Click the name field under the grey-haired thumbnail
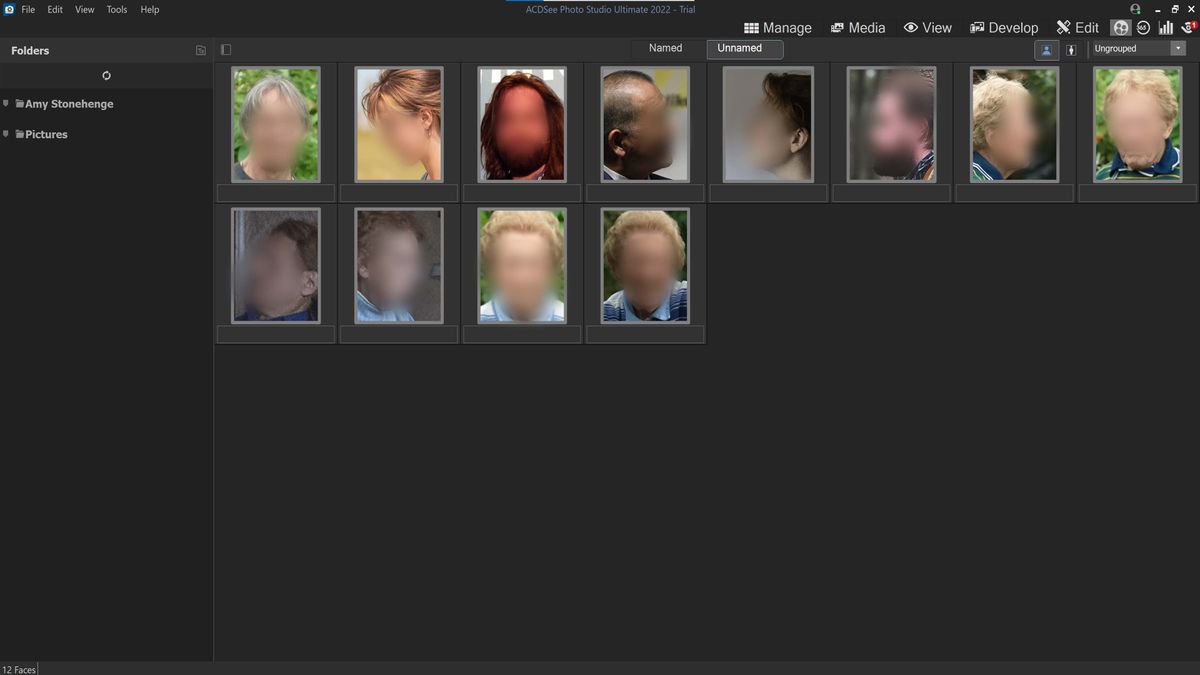 tap(276, 193)
